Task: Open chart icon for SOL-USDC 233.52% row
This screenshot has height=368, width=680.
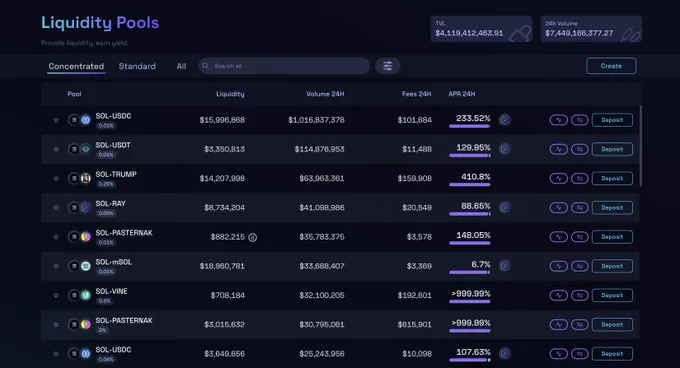Action: [x=559, y=120]
